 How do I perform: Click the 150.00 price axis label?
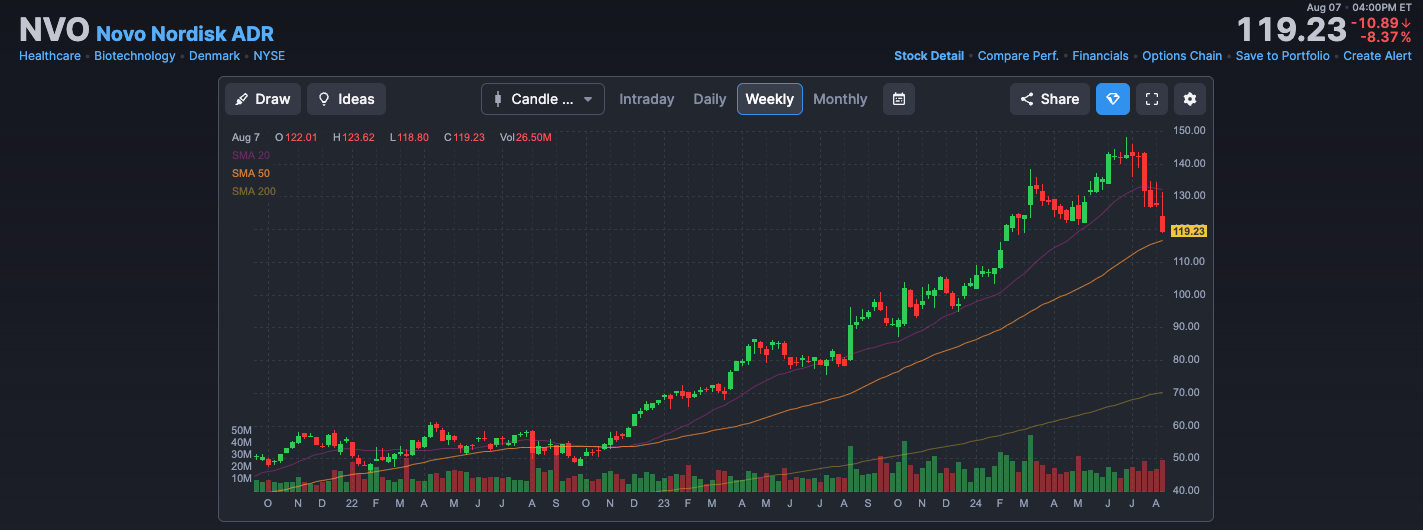coord(1189,130)
